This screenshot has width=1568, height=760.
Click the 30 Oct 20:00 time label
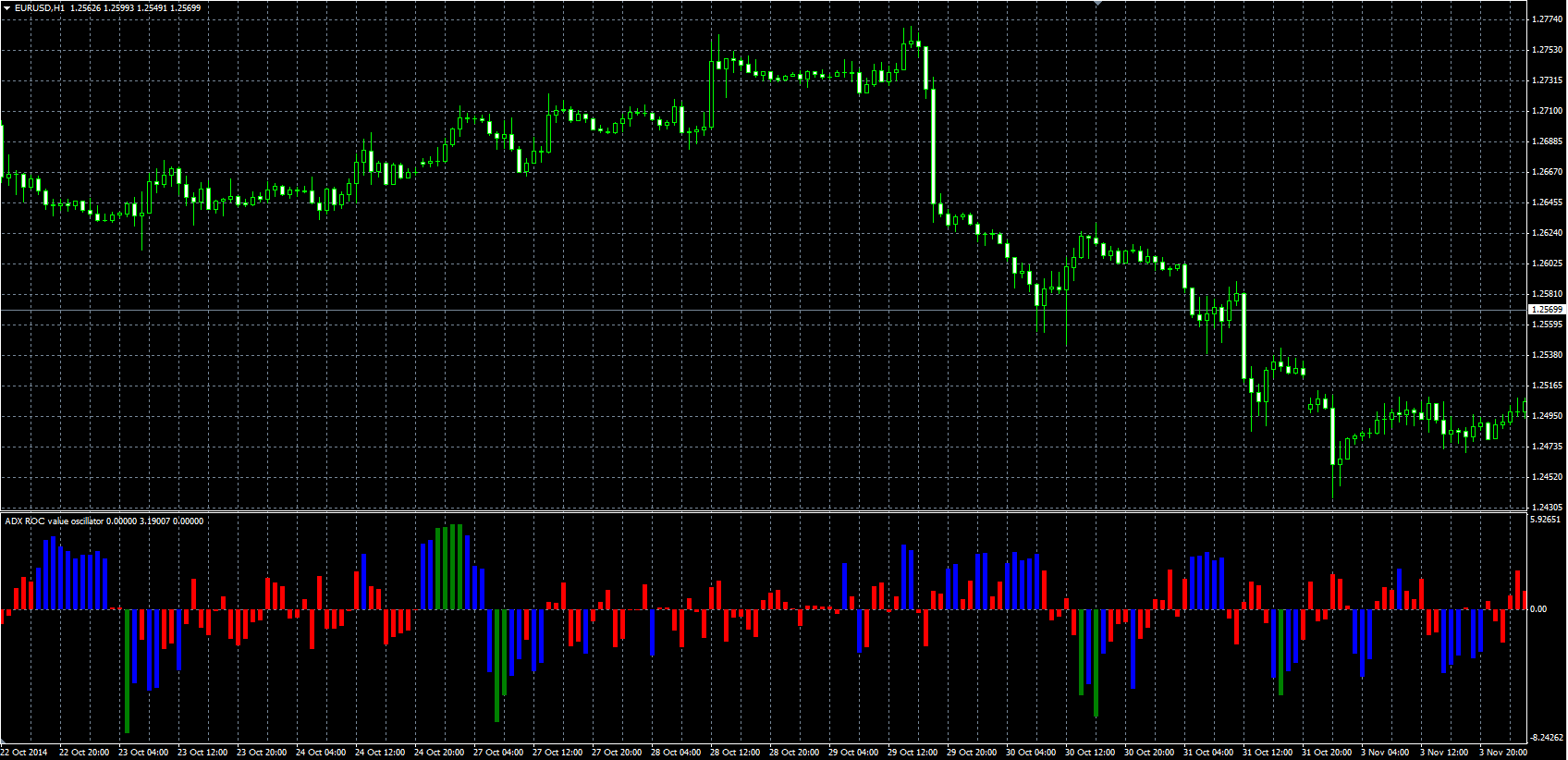(x=1149, y=753)
